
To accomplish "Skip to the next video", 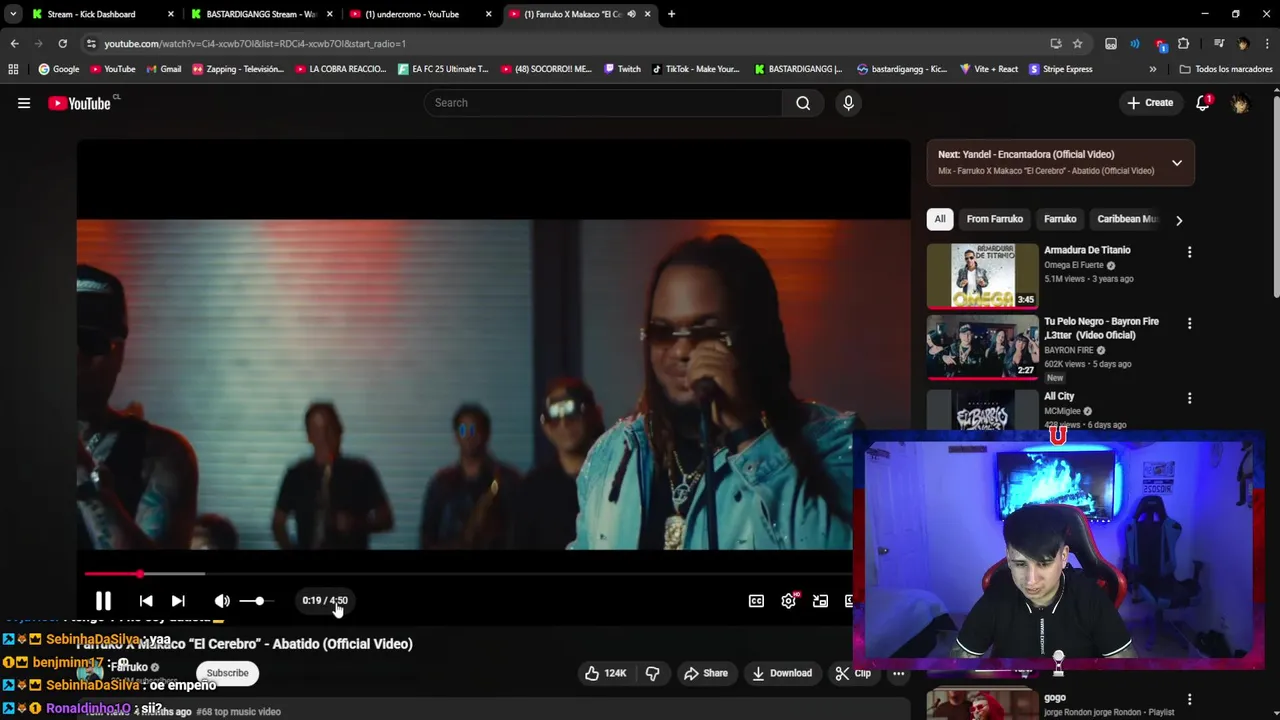I will click(178, 601).
